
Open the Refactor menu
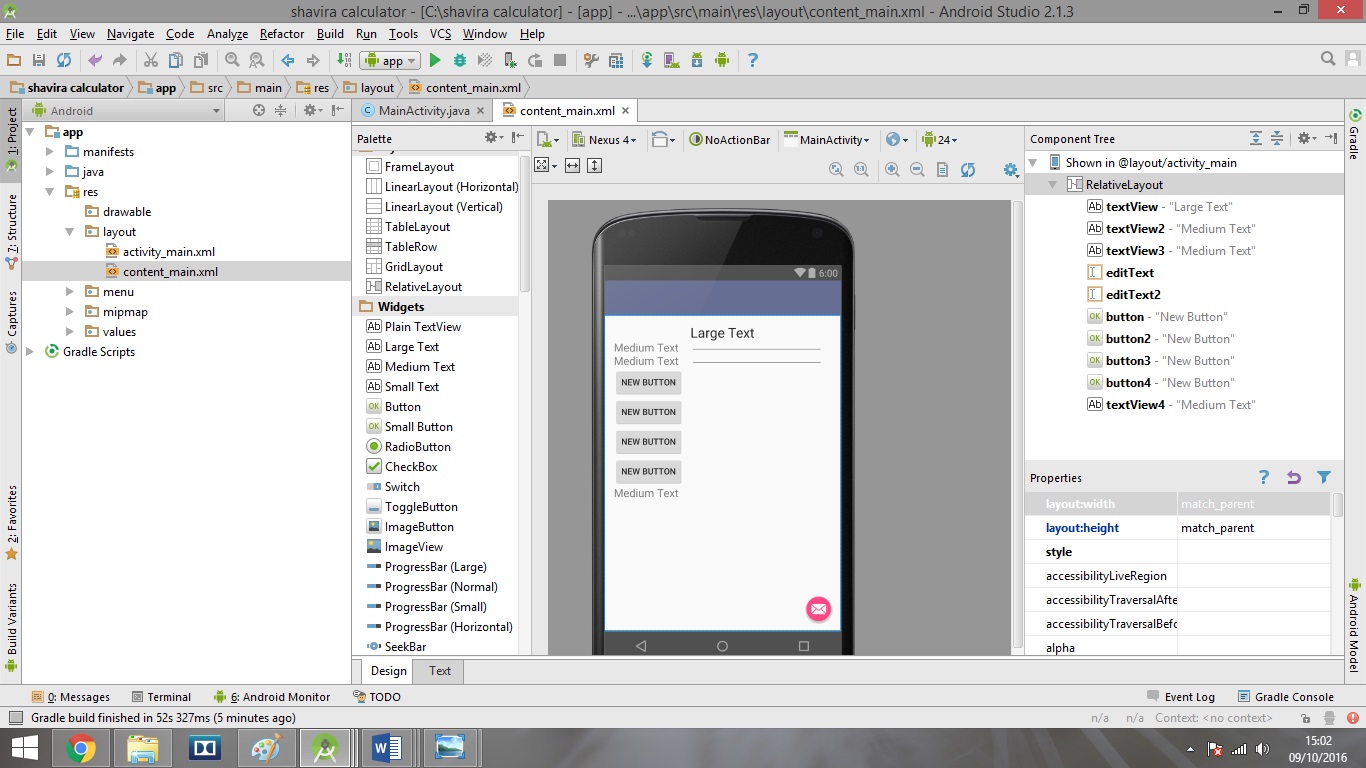282,34
